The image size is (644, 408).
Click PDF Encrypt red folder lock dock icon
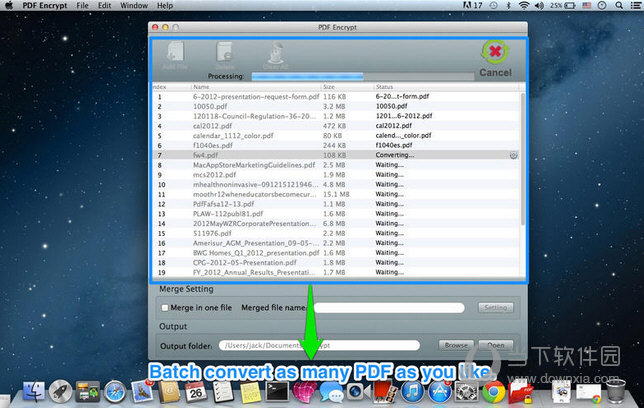(520, 391)
